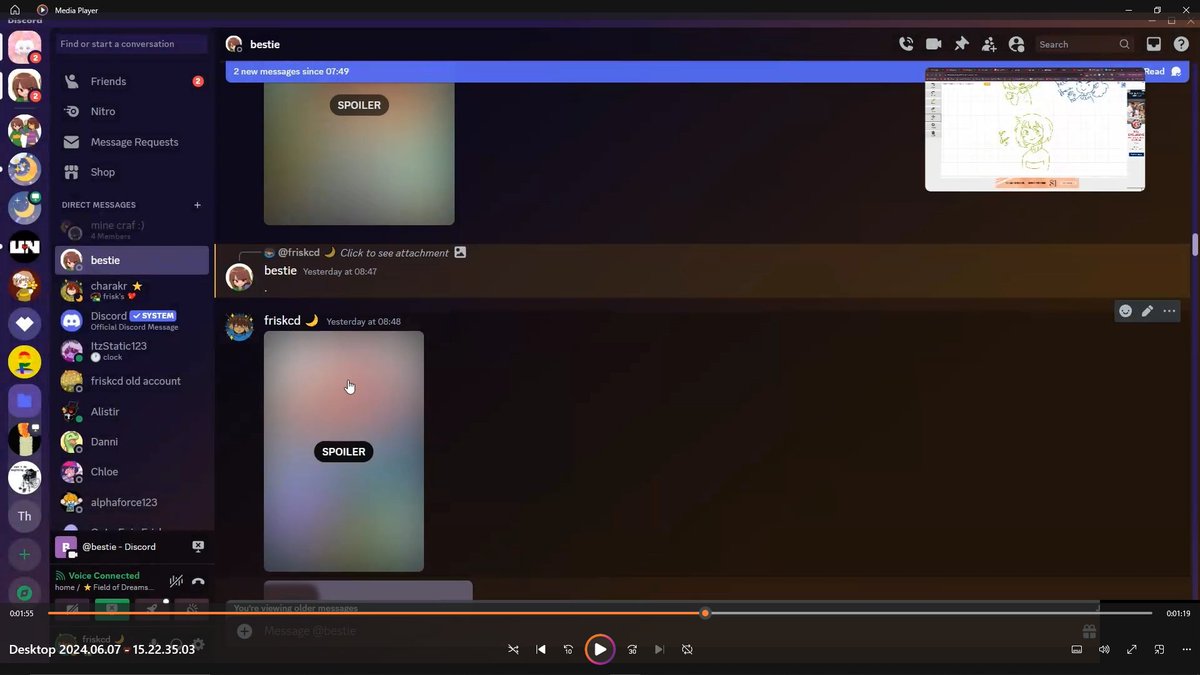Open the Discord inbox icon
1200x675 pixels.
[1153, 44]
